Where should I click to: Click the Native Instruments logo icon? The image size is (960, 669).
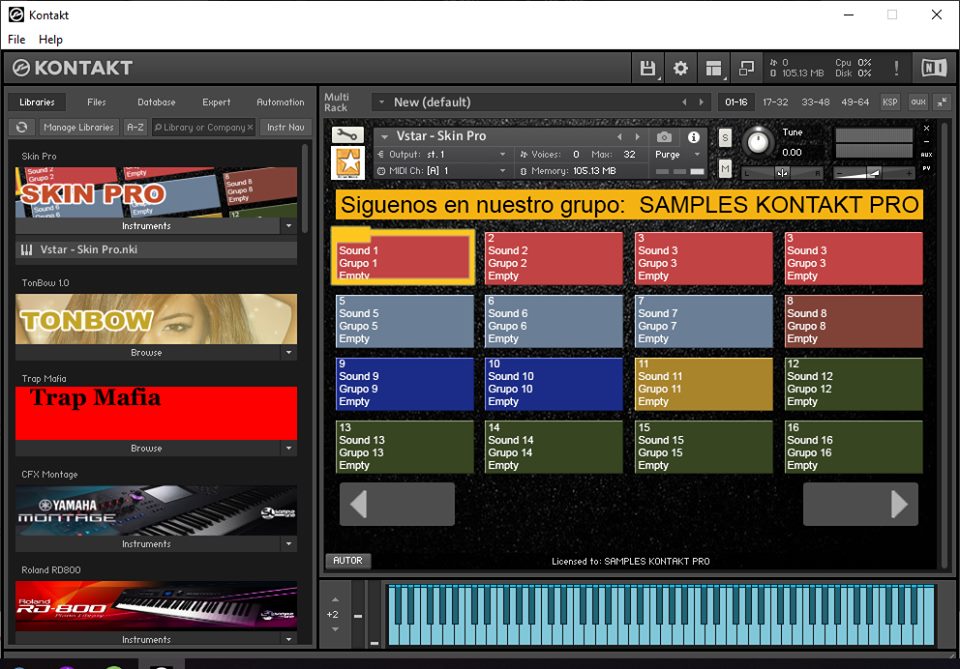click(x=936, y=67)
